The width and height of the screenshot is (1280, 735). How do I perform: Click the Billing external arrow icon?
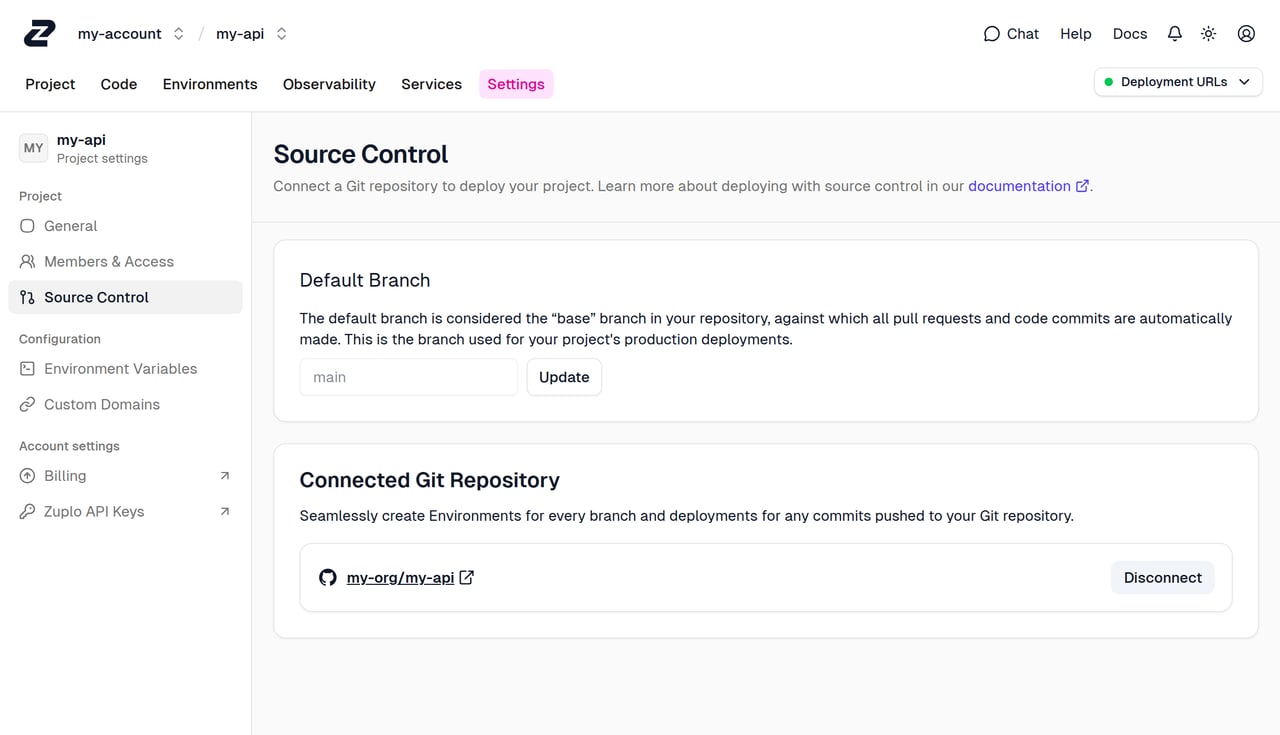[x=225, y=476]
